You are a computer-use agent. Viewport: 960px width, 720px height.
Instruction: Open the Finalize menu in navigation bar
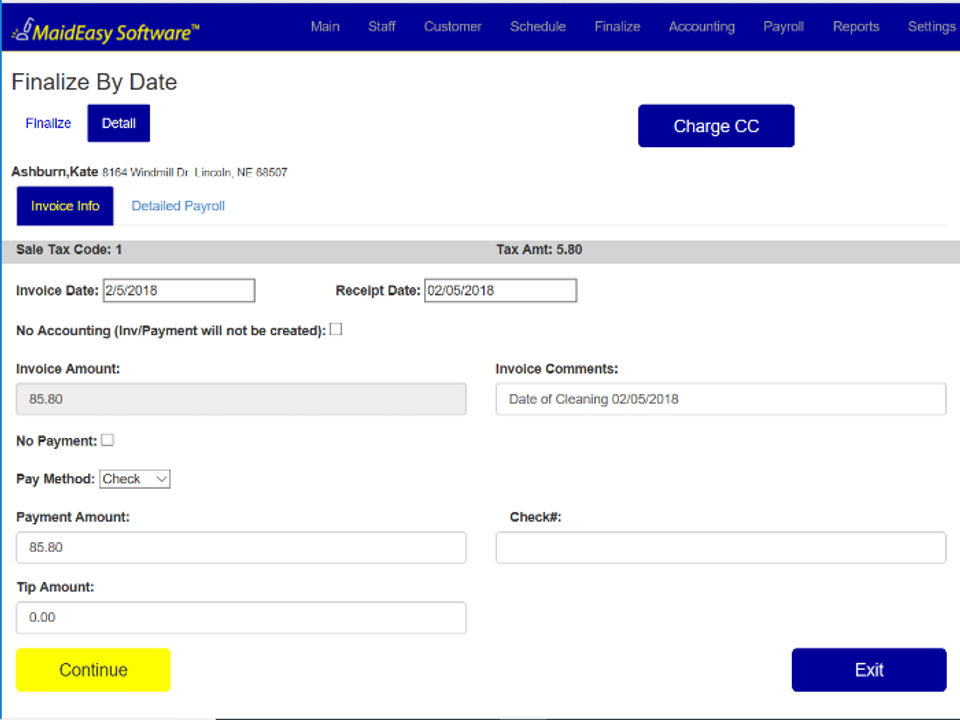[617, 26]
